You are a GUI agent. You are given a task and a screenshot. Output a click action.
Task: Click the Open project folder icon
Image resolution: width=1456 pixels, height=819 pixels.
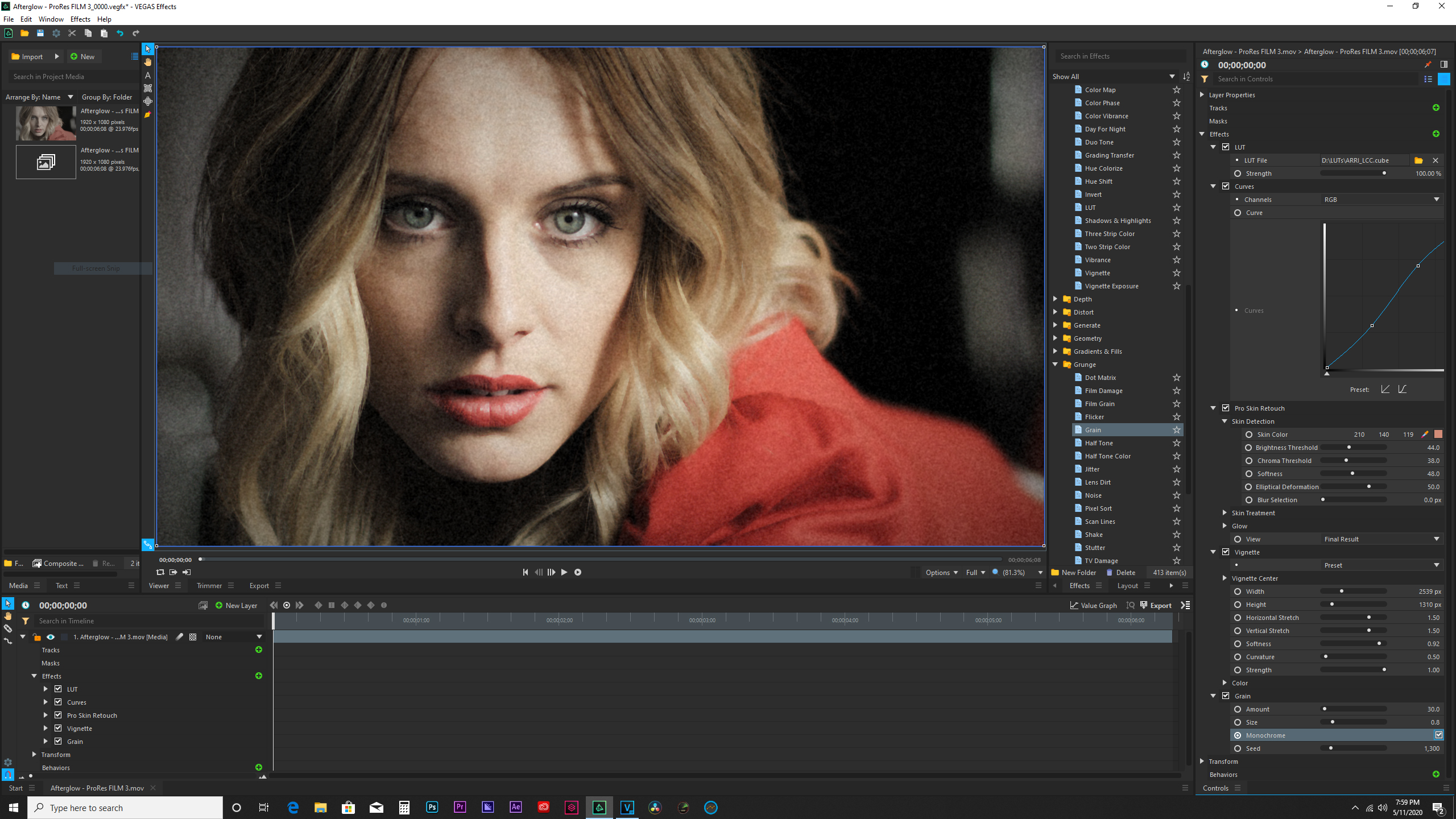(24, 33)
